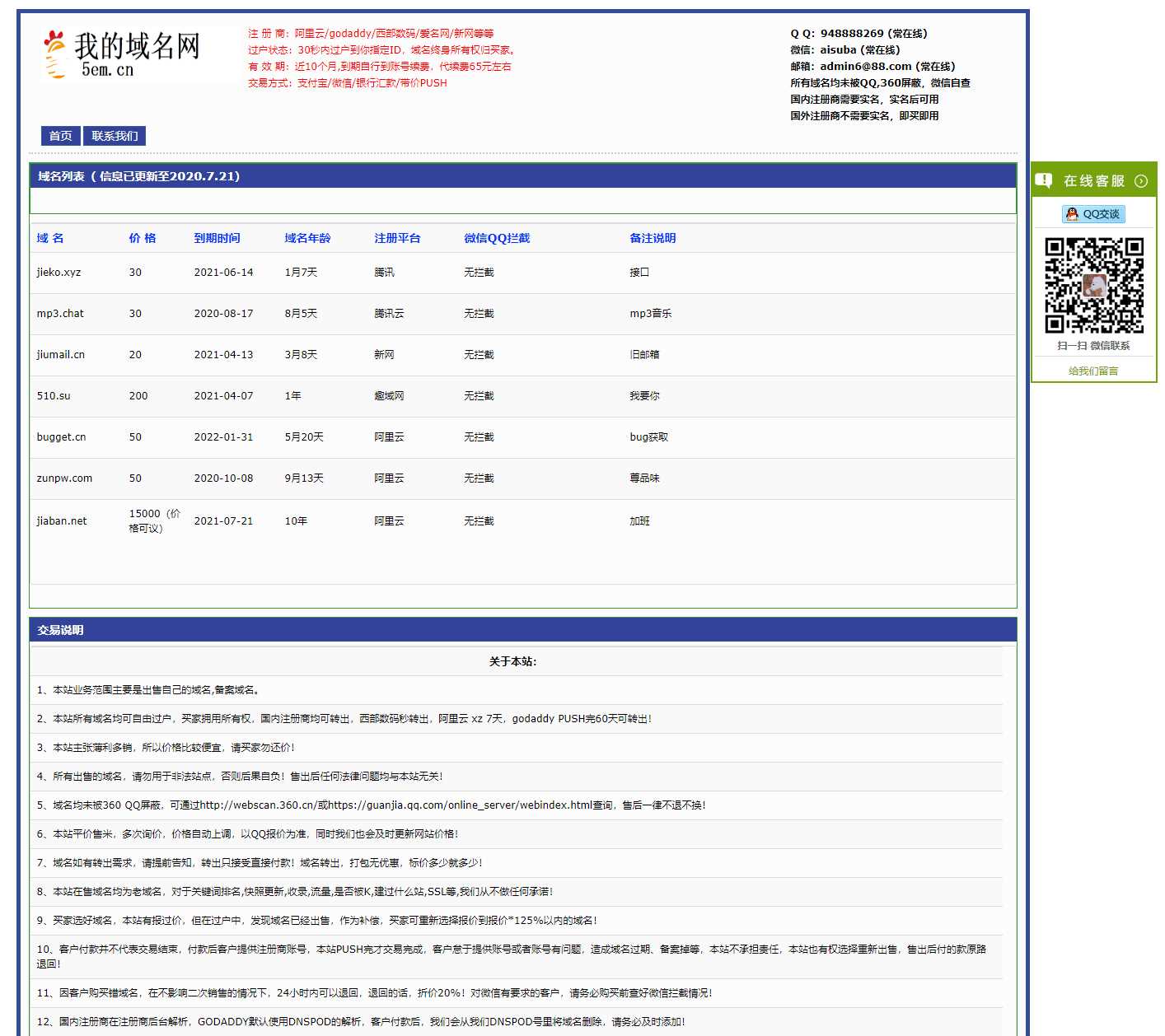Open the 给我们留言 message link
1165x1036 pixels.
[1092, 371]
